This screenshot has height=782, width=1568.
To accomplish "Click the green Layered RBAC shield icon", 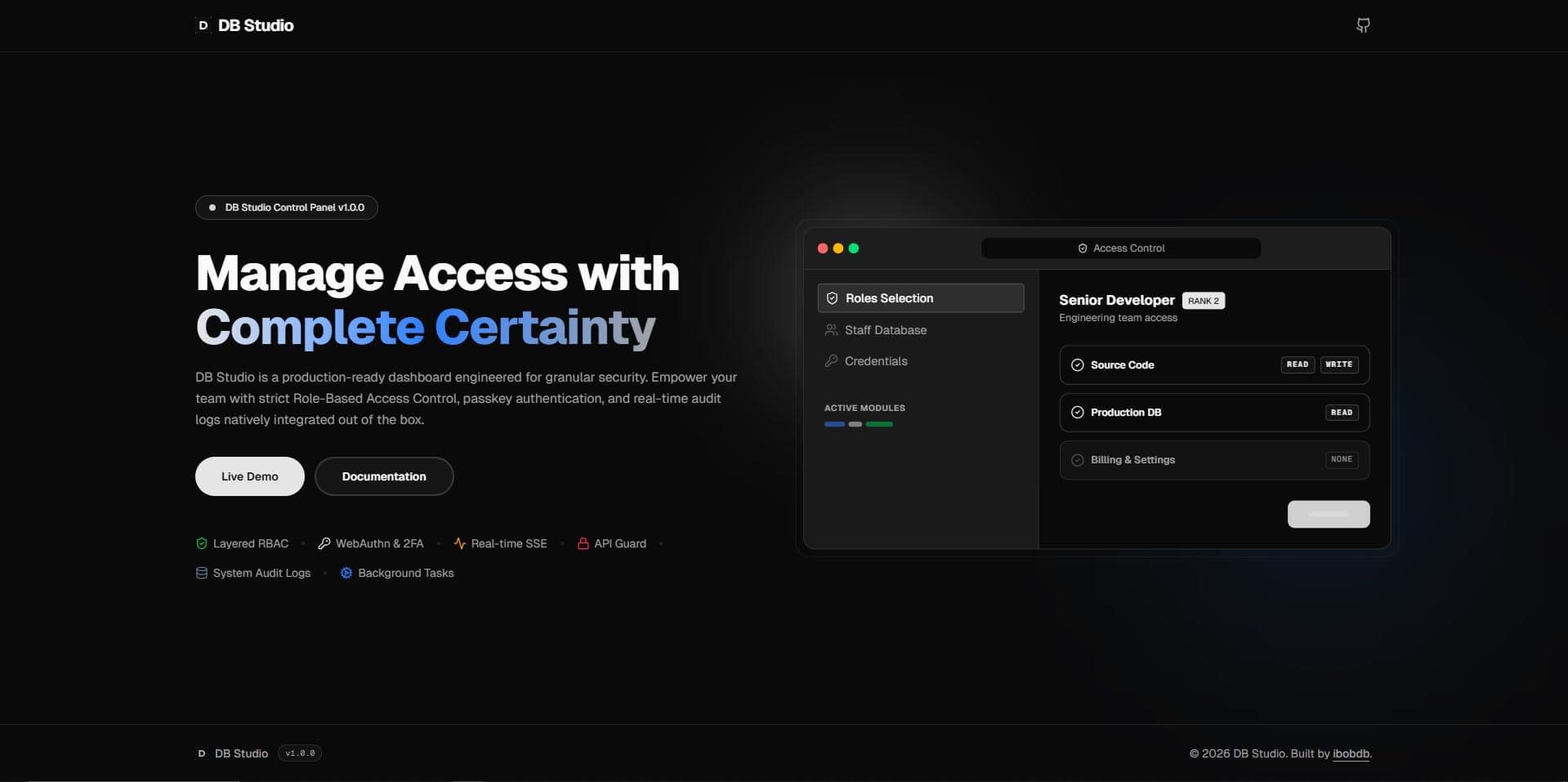I will (201, 543).
